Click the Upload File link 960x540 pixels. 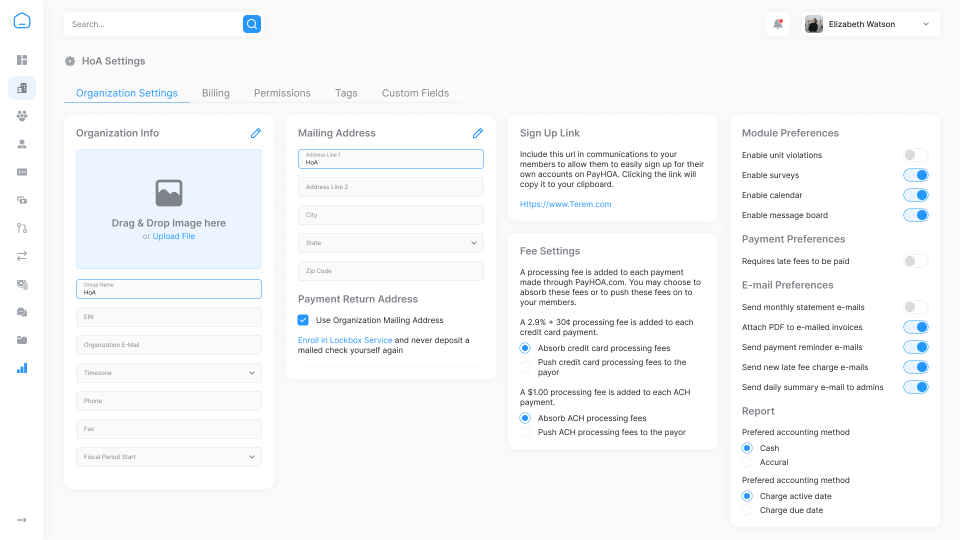[x=174, y=237]
